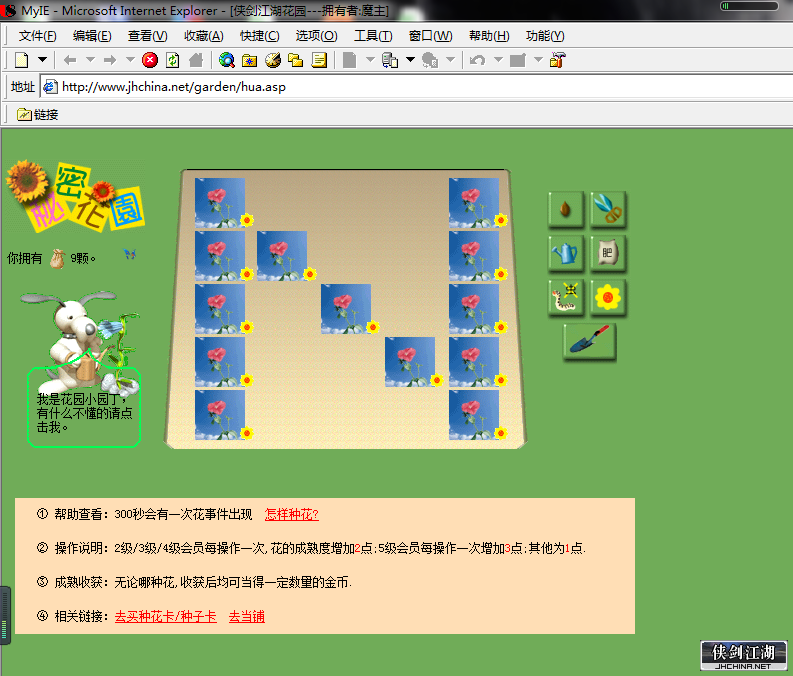Click the 怎样种花? help link

tap(292, 515)
